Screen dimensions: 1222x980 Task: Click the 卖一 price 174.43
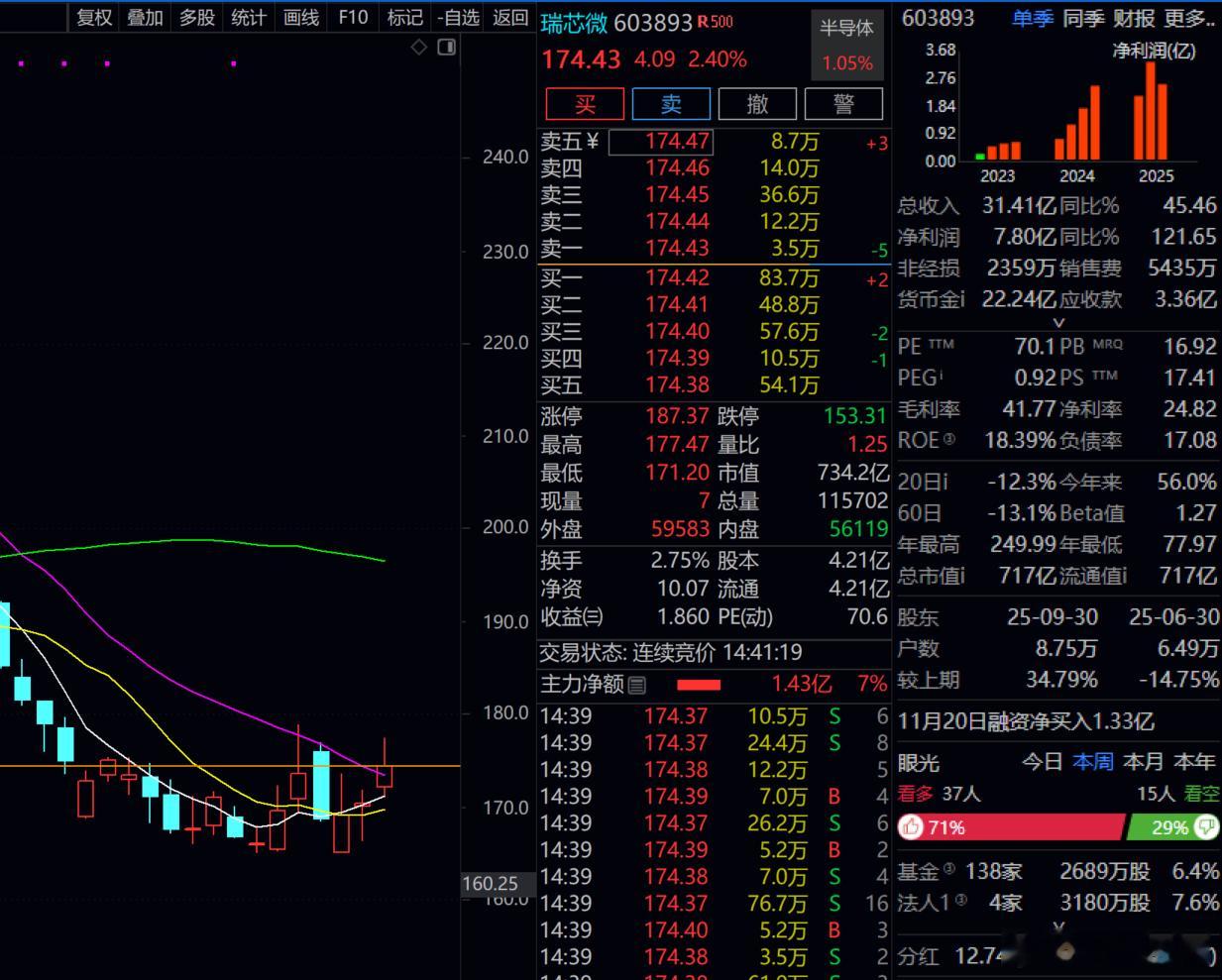(x=678, y=249)
